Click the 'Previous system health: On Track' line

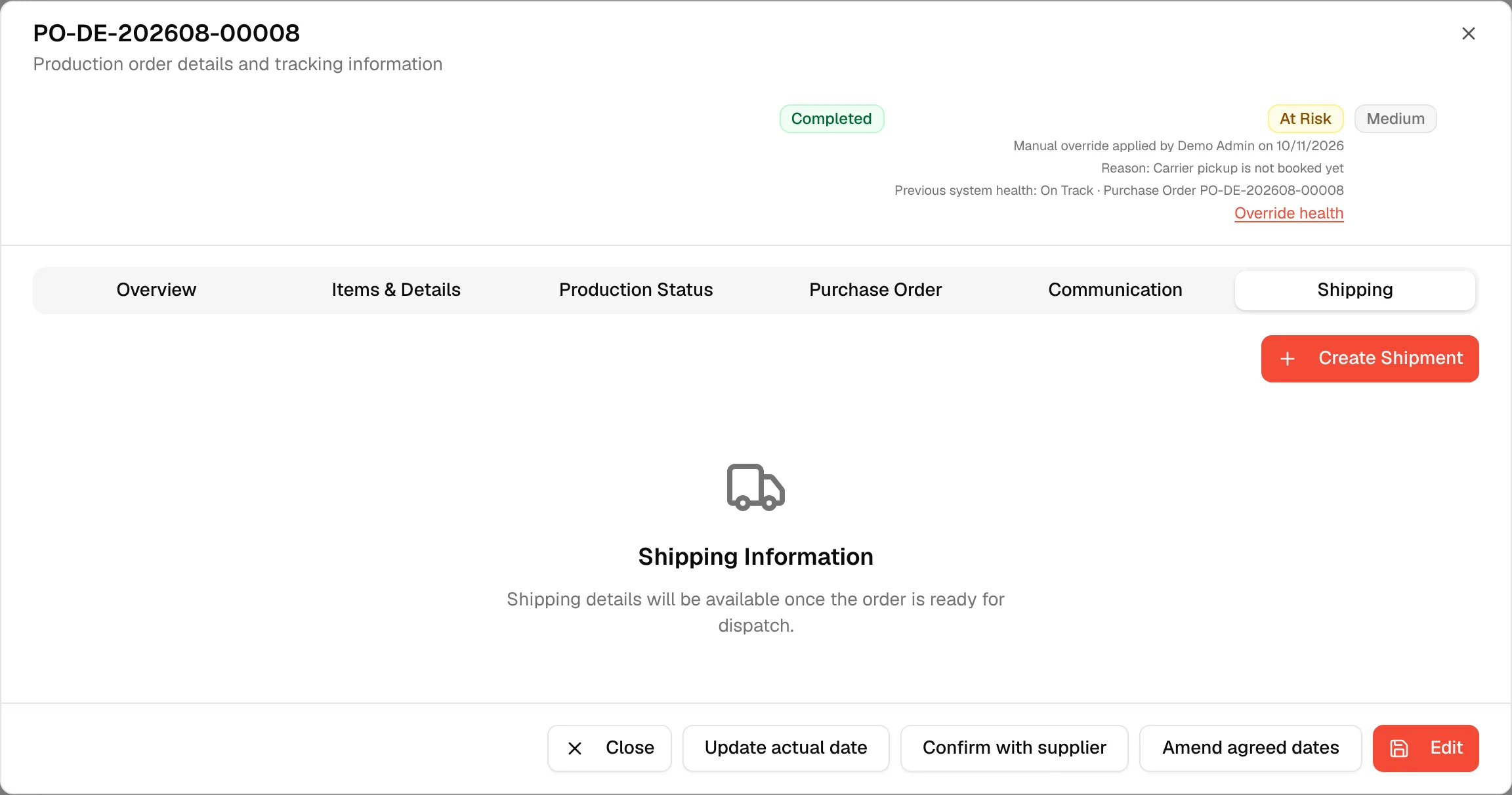(1119, 190)
